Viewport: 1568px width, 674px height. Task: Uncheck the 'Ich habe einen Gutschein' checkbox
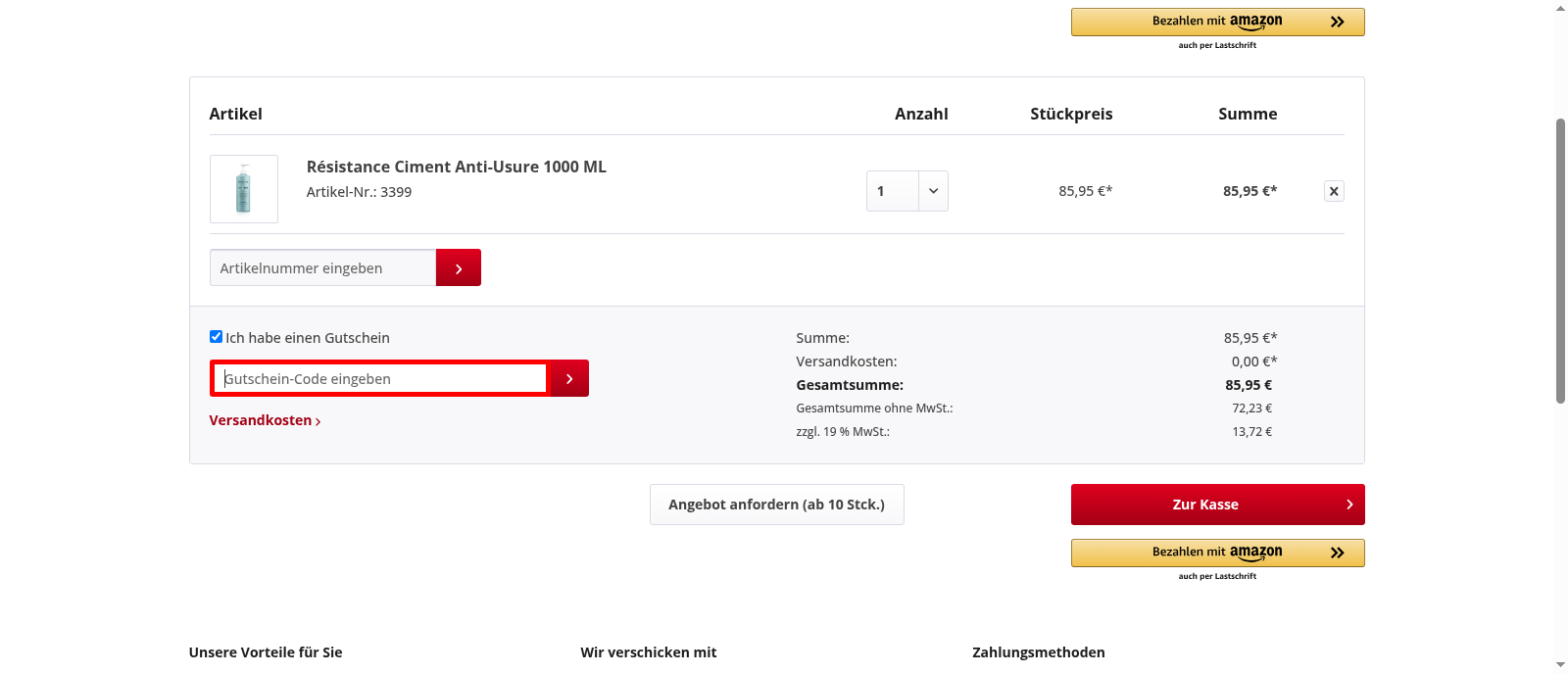click(x=216, y=337)
